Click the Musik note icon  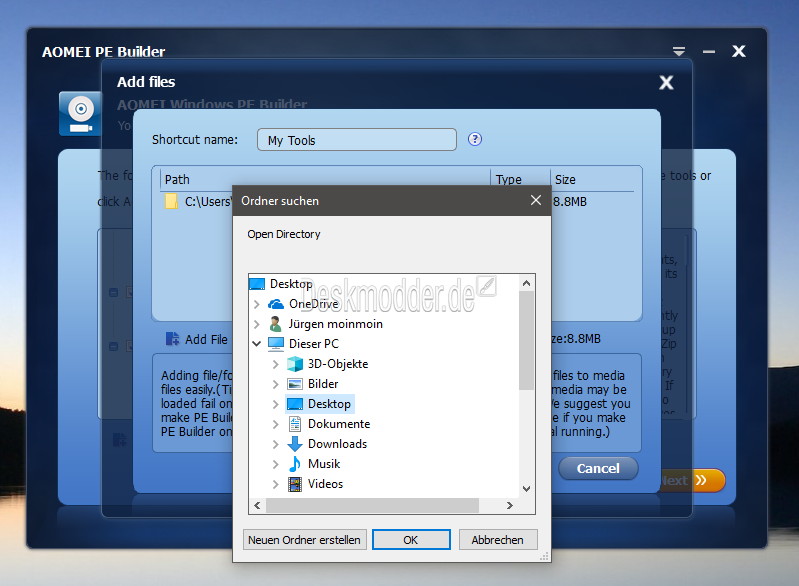pyautogui.click(x=295, y=464)
